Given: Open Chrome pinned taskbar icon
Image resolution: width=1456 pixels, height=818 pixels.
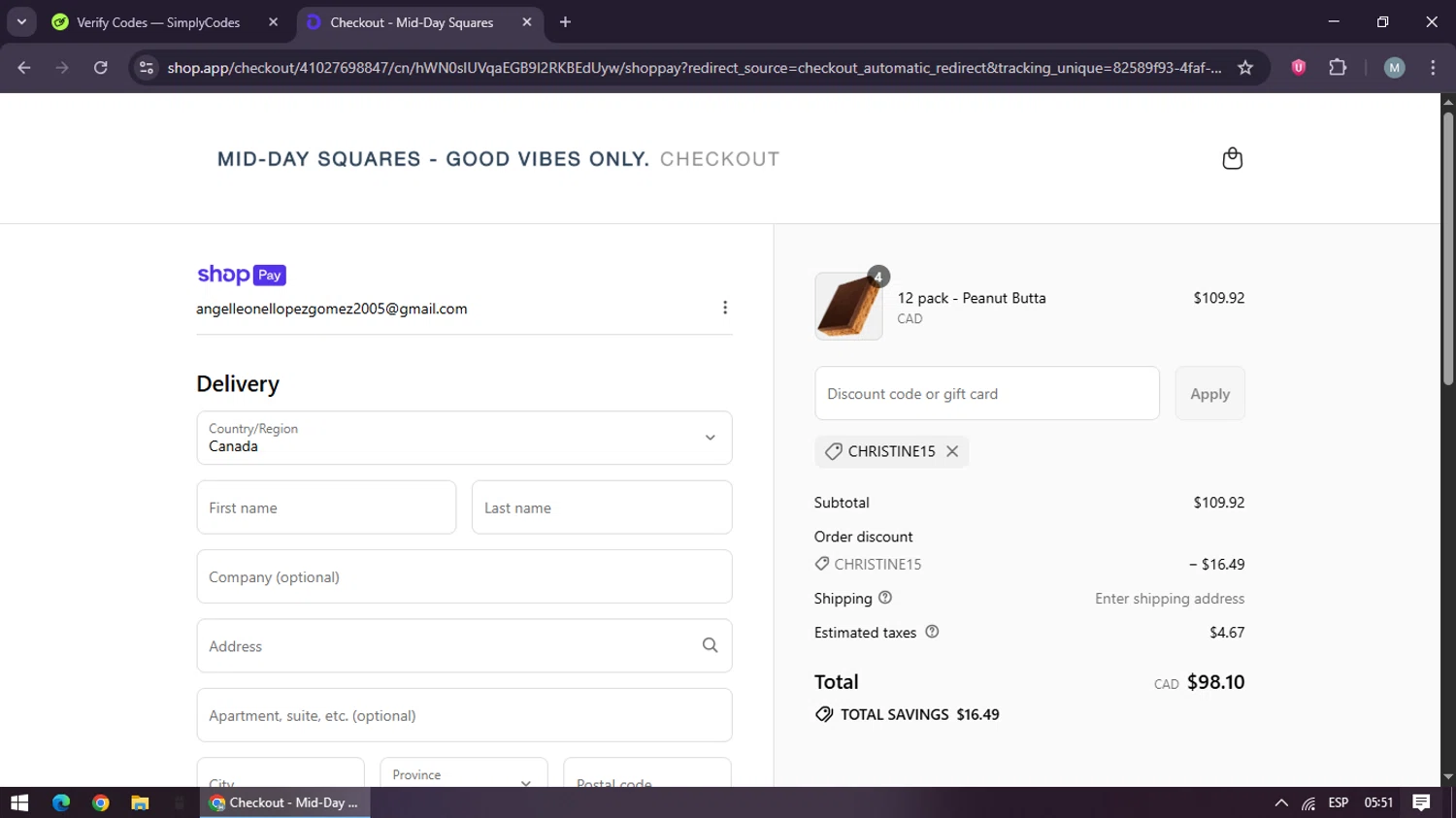Looking at the screenshot, I should pyautogui.click(x=101, y=802).
